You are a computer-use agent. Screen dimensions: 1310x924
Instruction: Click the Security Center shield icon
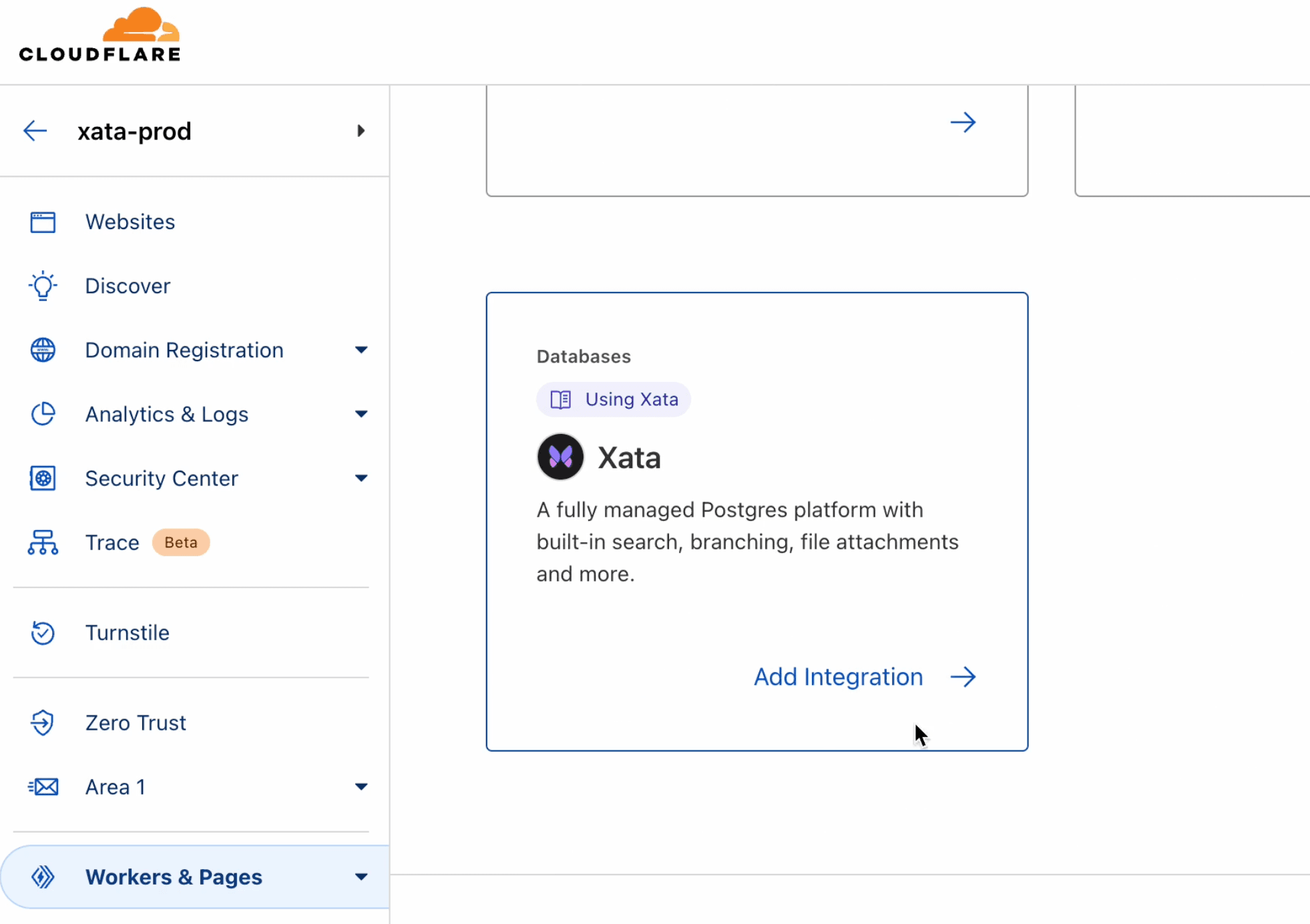(x=42, y=478)
